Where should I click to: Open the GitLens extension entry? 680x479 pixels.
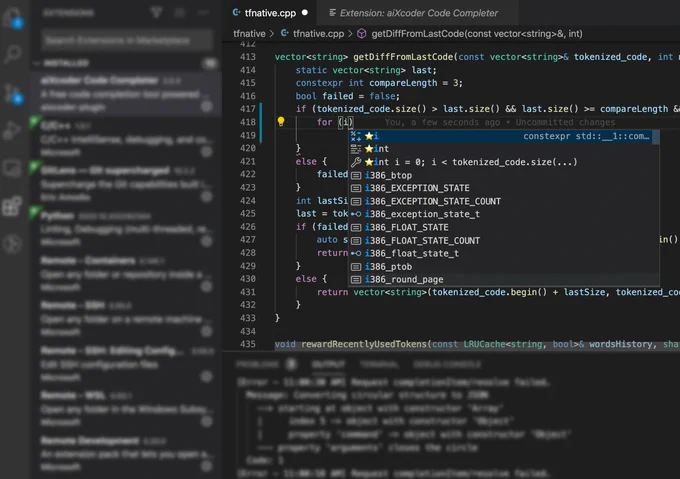126,184
